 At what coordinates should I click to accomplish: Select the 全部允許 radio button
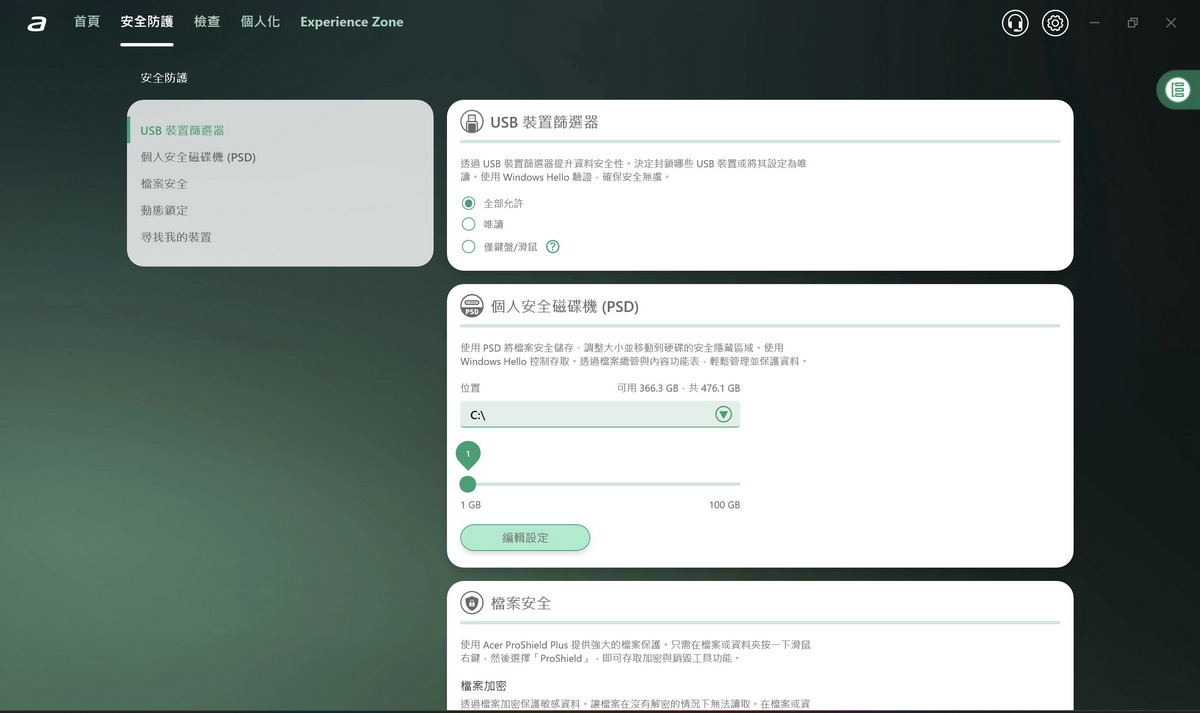tap(468, 203)
